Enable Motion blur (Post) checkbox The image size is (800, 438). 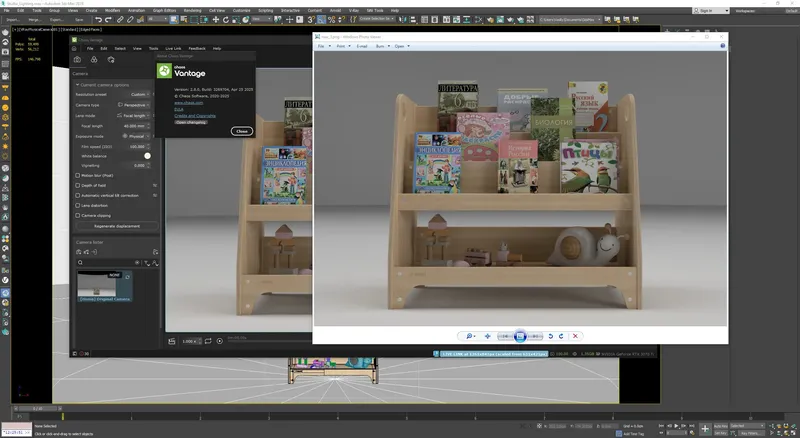pyautogui.click(x=79, y=175)
